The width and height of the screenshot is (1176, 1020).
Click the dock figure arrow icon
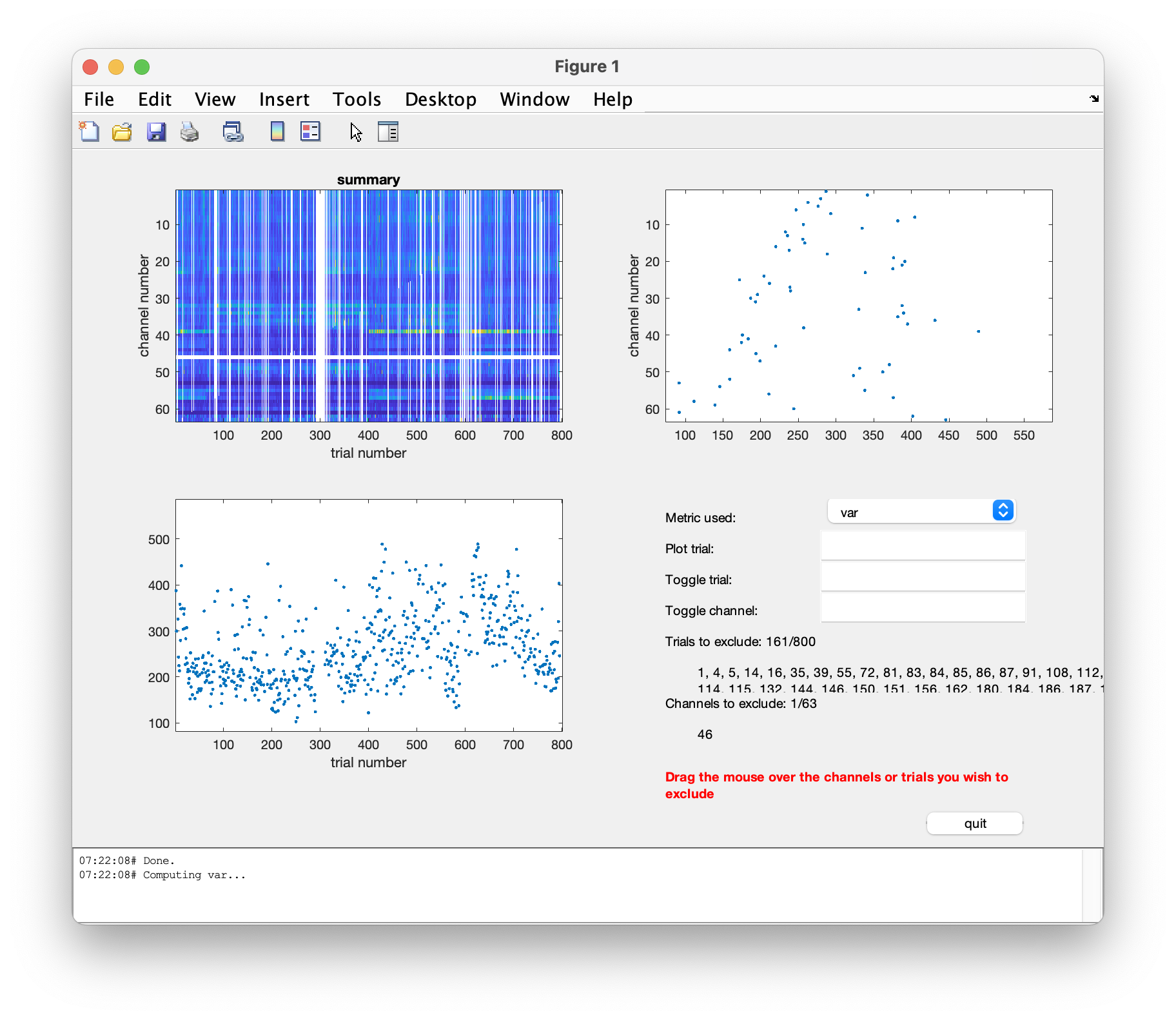(1094, 99)
